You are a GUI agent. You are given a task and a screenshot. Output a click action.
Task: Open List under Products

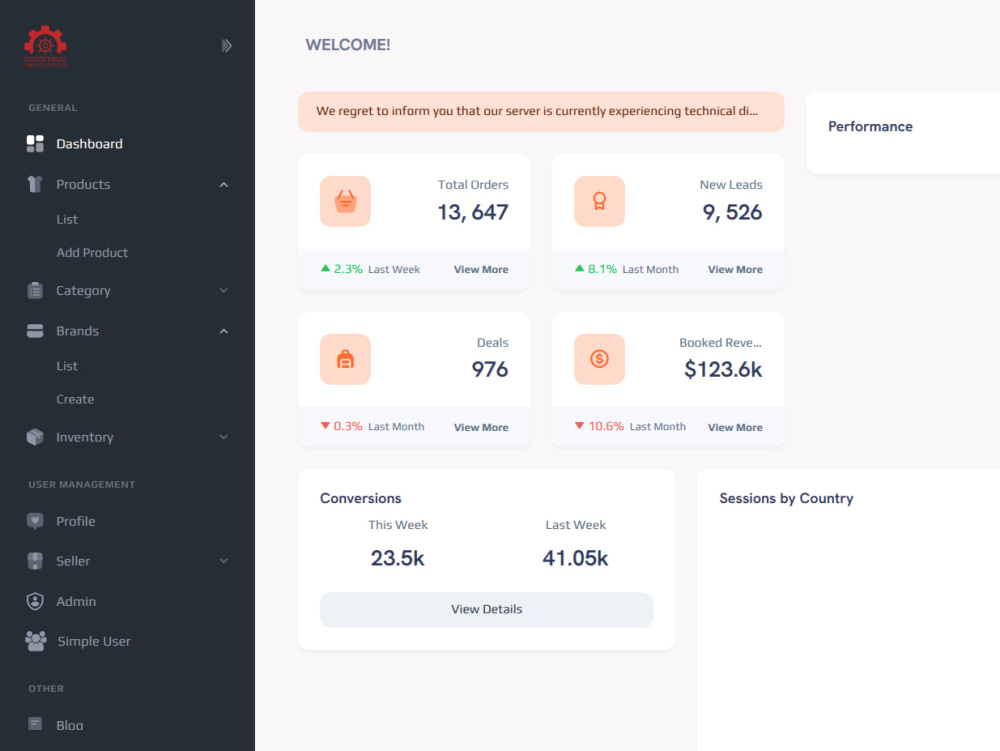pyautogui.click(x=67, y=219)
